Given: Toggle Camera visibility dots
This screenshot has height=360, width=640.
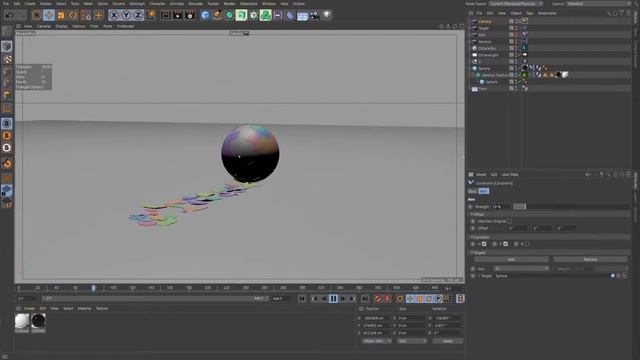Looking at the screenshot, I should pos(516,21).
